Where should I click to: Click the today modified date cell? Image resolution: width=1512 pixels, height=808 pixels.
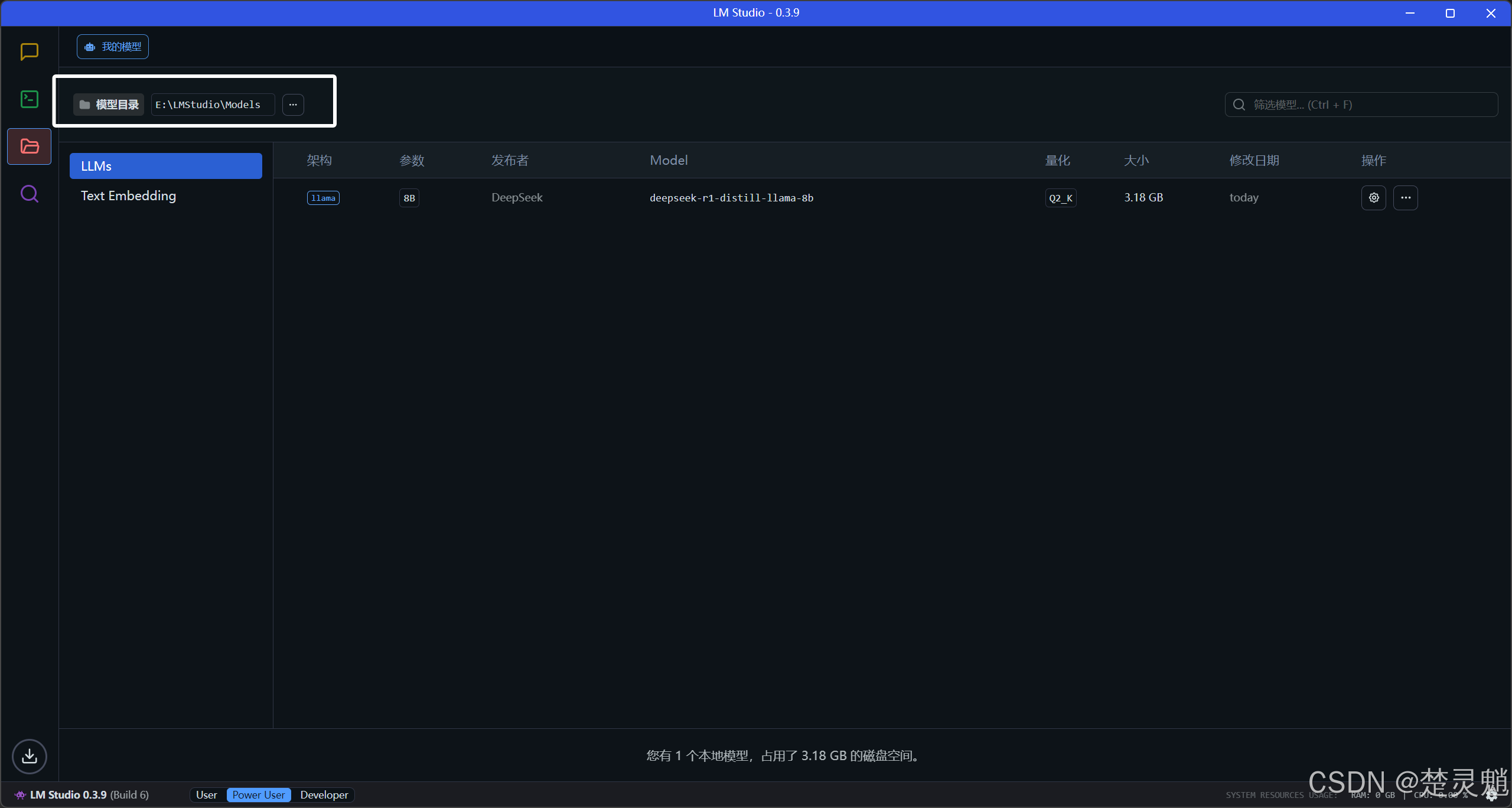point(1244,197)
